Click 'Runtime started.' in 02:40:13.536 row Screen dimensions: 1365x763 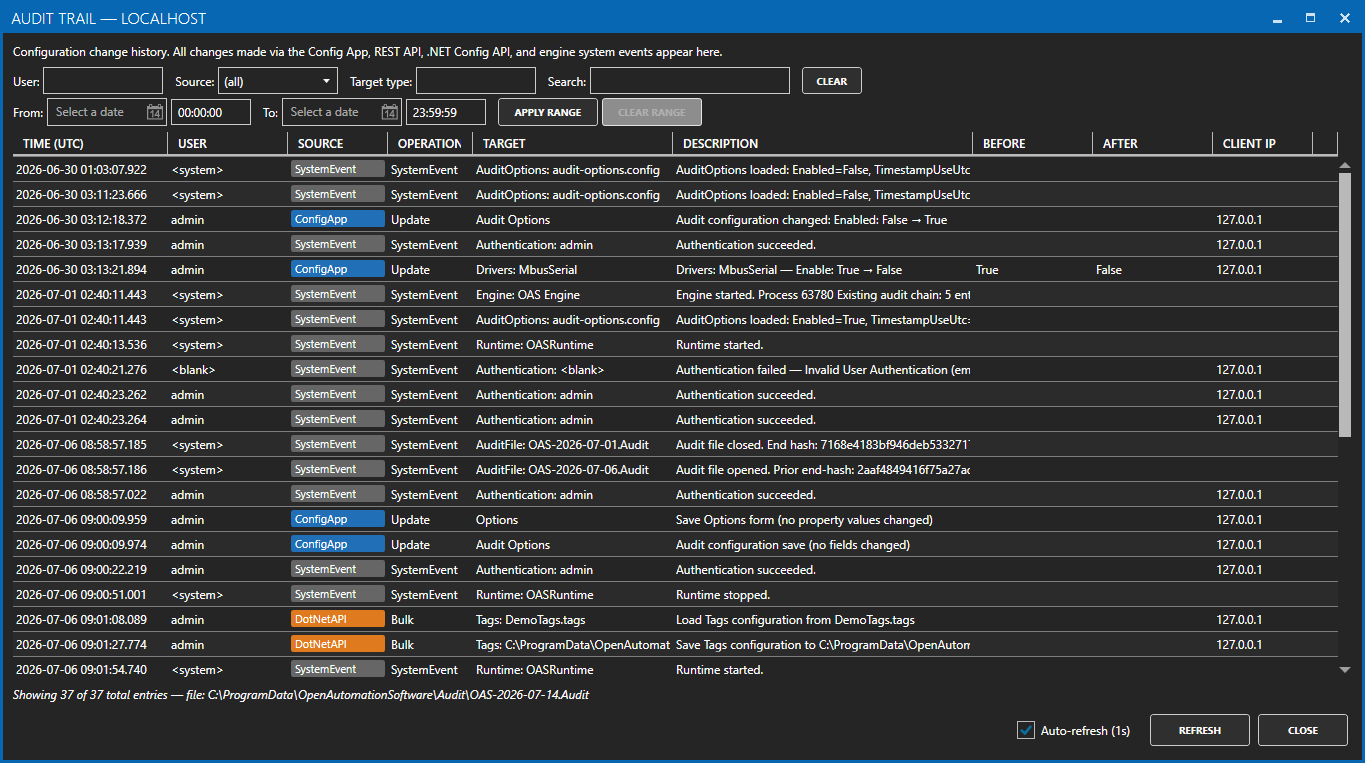point(719,345)
